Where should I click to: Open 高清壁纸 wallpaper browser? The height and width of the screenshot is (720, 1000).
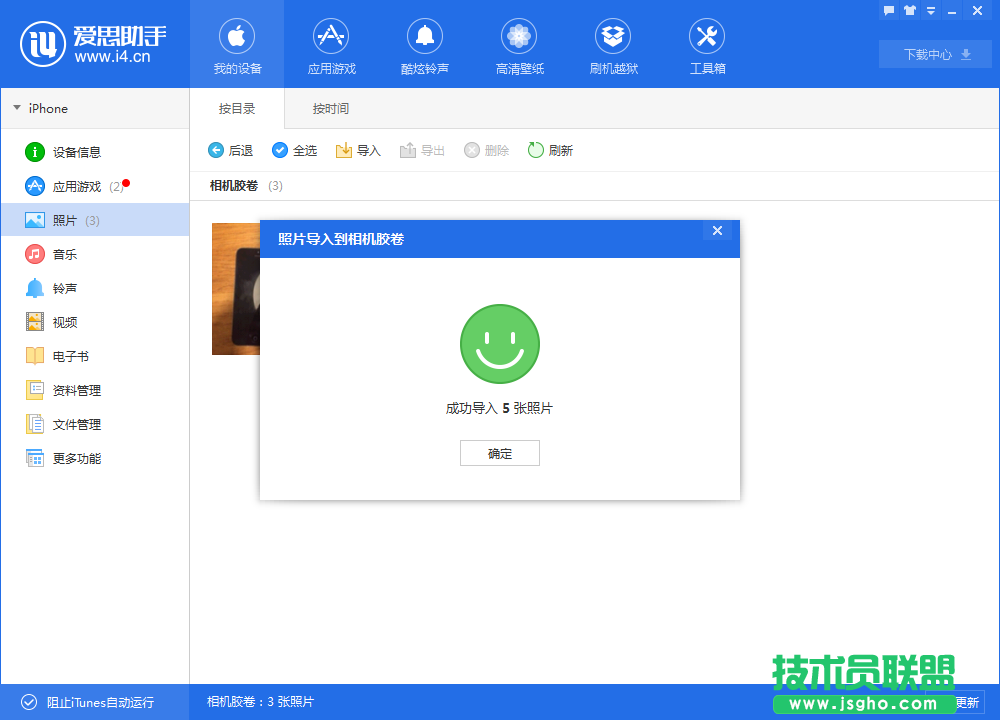[x=519, y=45]
